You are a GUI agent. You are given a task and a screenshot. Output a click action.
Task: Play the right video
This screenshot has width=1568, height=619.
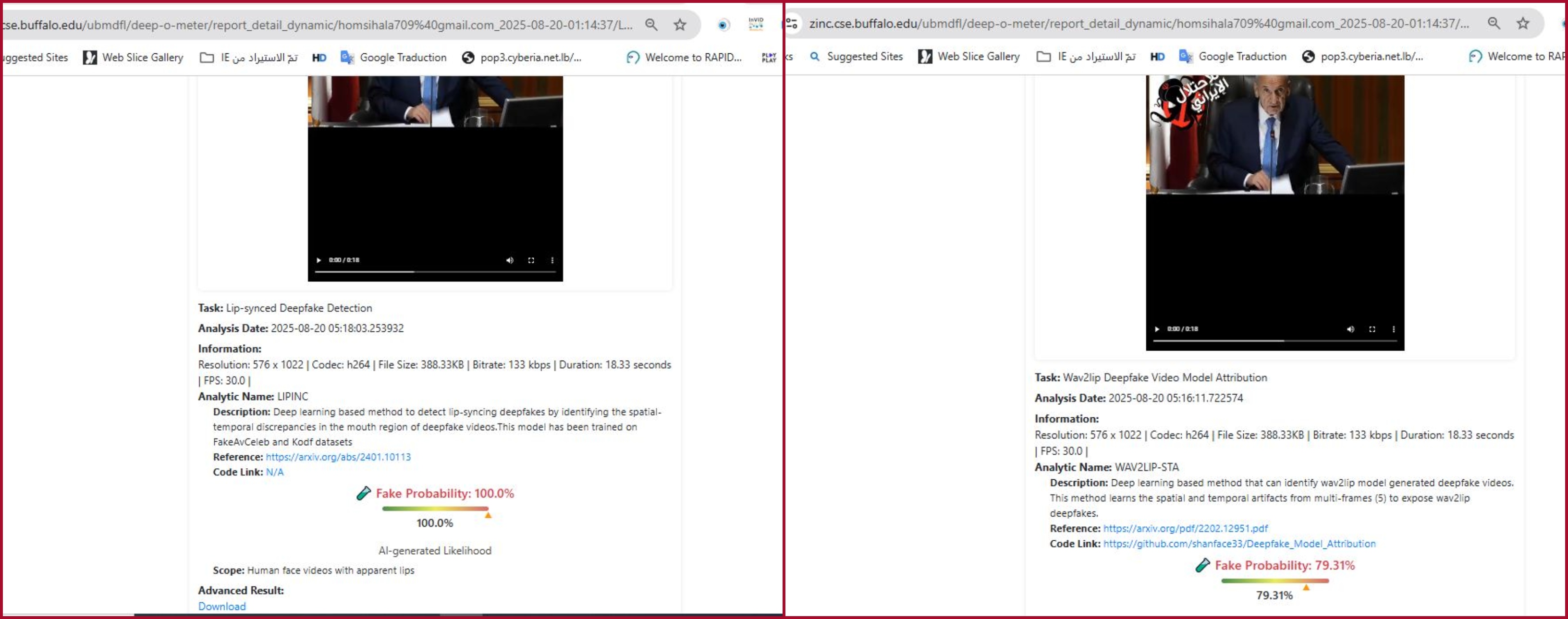point(1156,328)
